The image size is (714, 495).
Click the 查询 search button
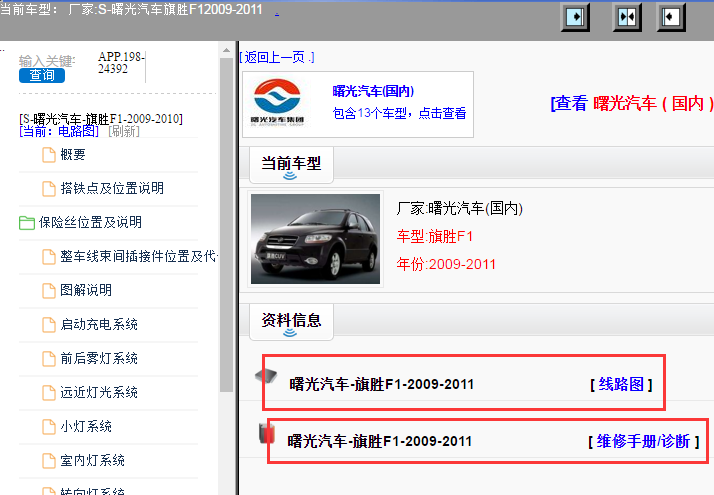point(42,76)
